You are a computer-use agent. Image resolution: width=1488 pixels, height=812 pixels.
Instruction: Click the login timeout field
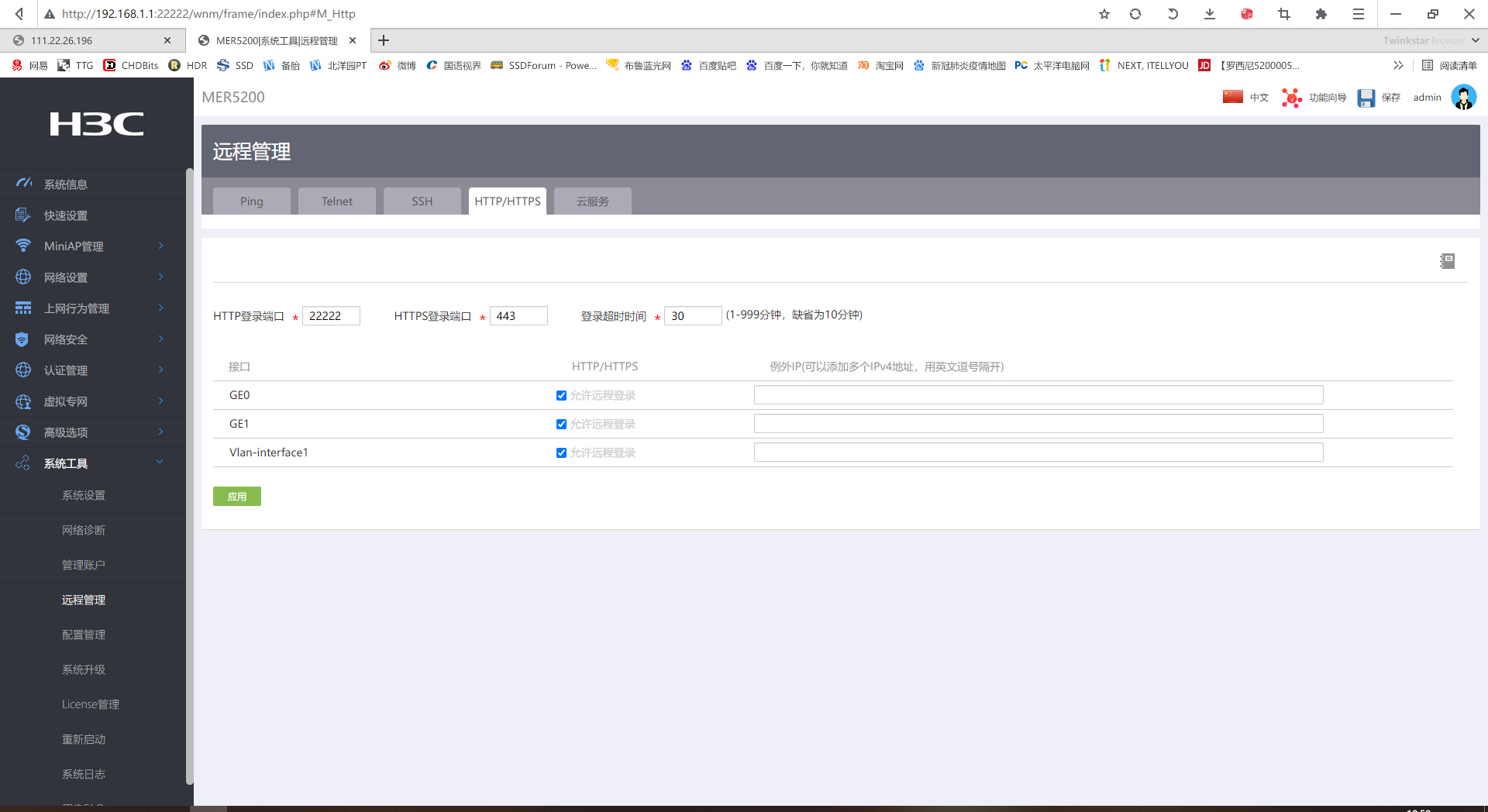tap(693, 316)
